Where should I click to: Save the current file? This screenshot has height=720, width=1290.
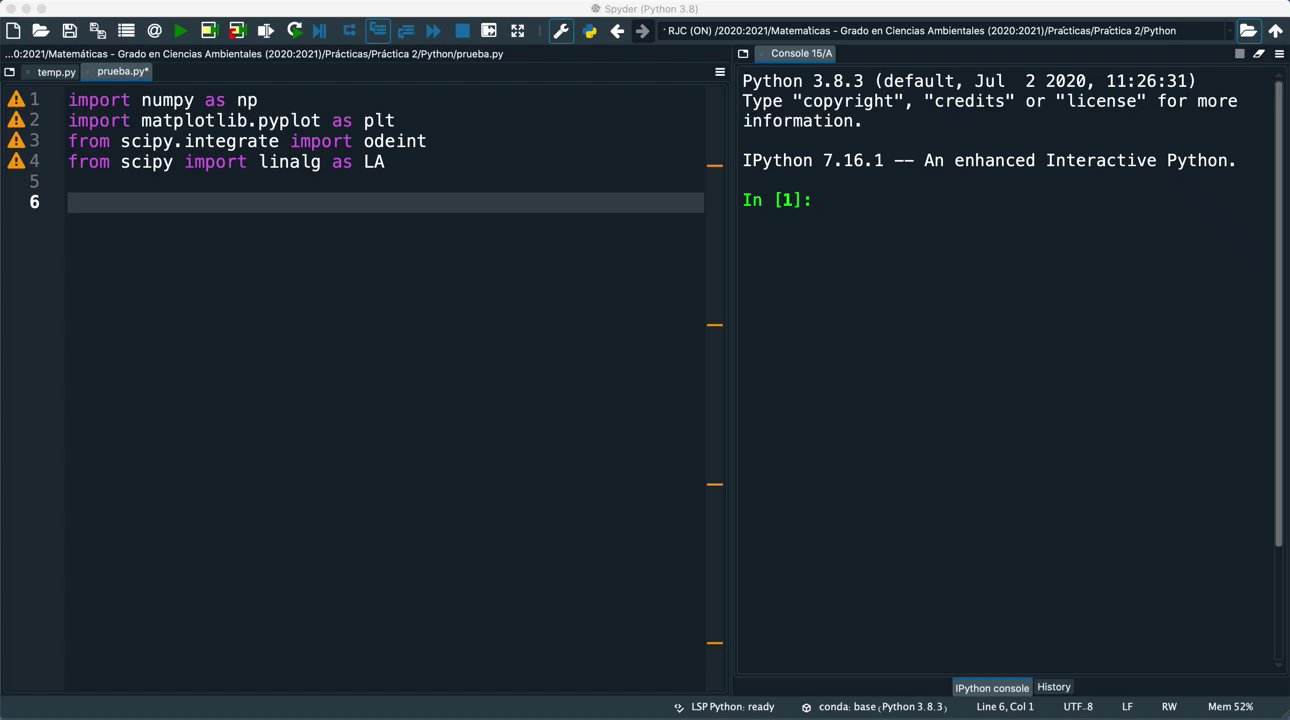pos(69,31)
